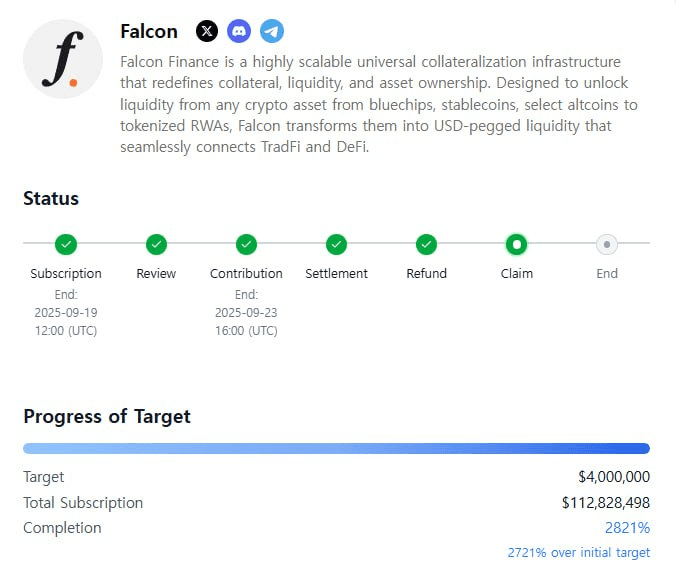Select the grey End step marker
676x580 pixels.
pyautogui.click(x=607, y=245)
